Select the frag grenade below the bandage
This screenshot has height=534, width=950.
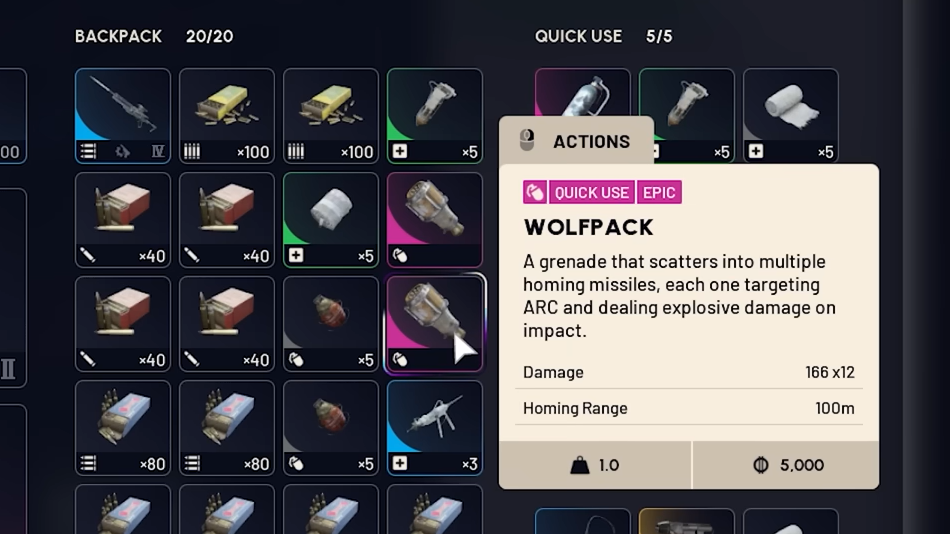click(x=331, y=324)
